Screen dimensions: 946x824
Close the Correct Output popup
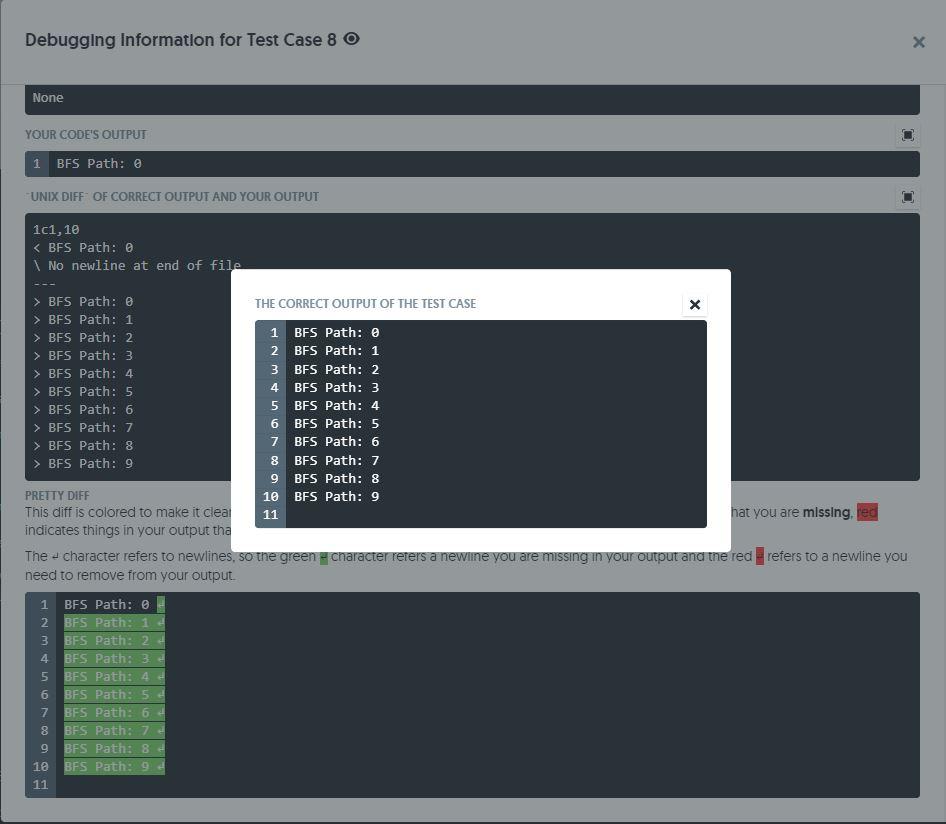(695, 305)
